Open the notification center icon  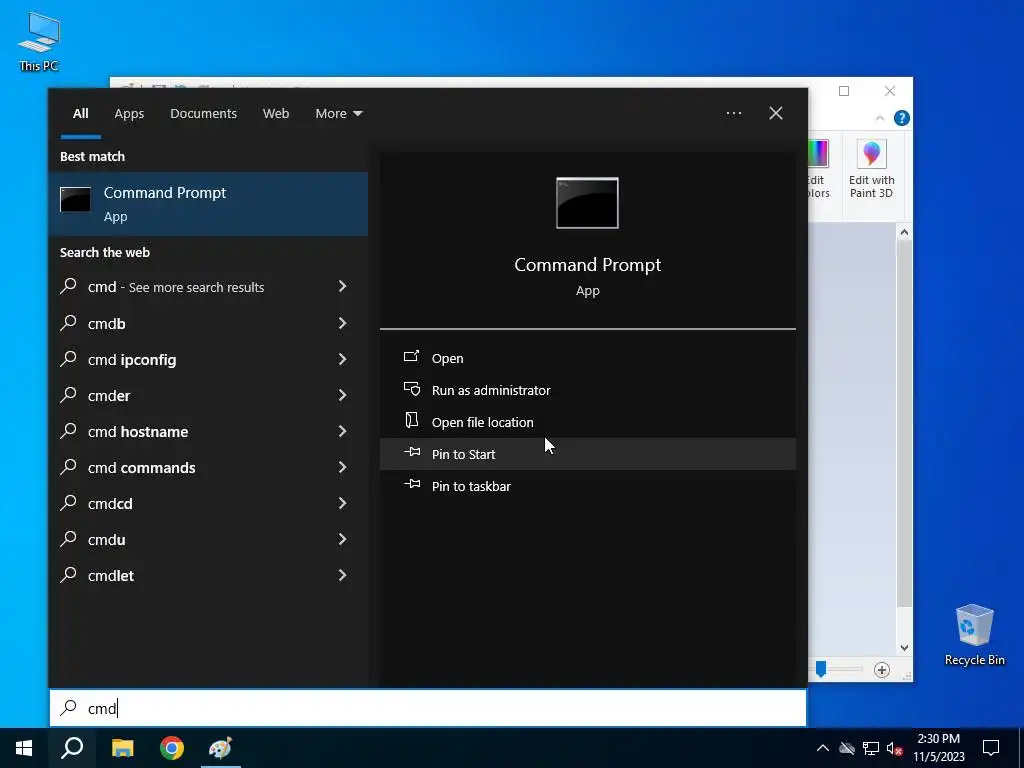tap(991, 748)
